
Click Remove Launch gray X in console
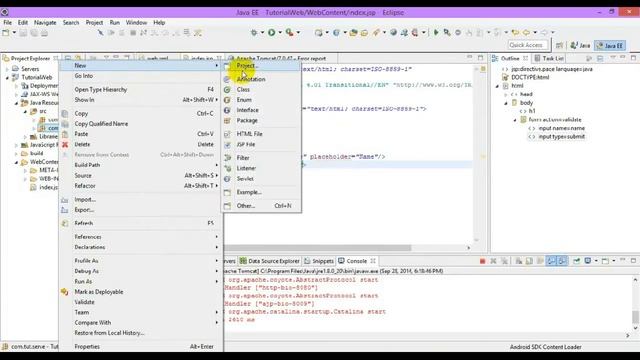point(493,261)
